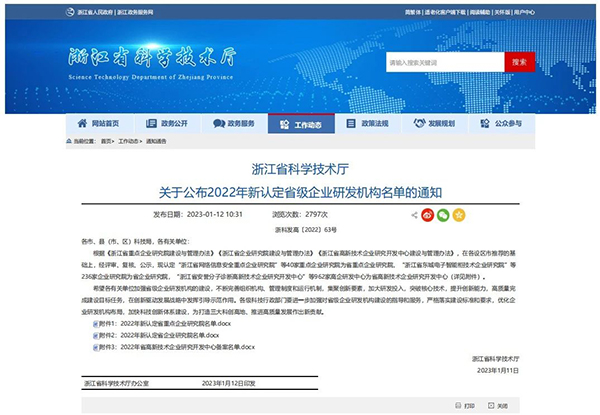Click the keyword search input field
Viewport: 600px width, 415px height.
pyautogui.click(x=443, y=62)
